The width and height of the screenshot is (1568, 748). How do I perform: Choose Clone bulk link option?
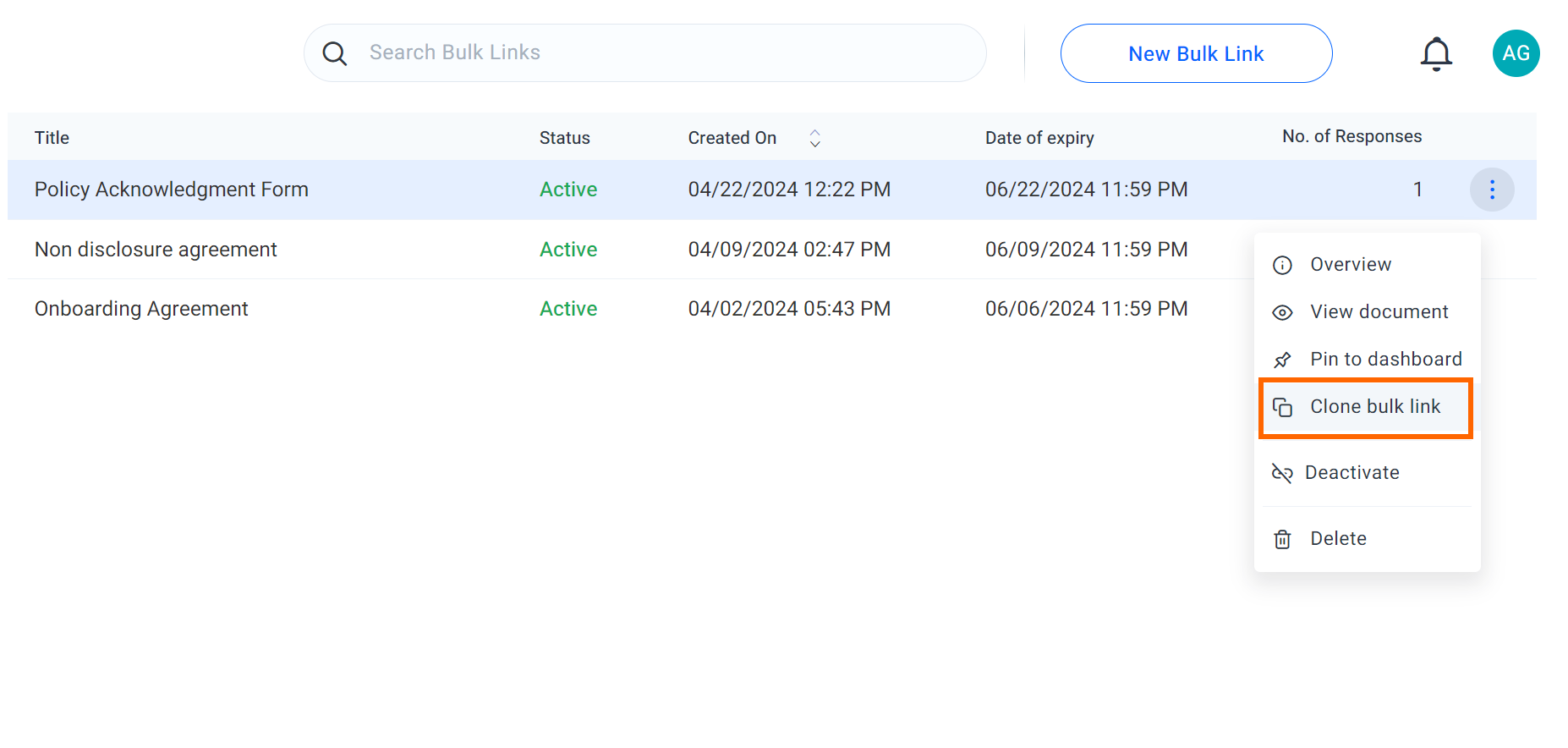click(1366, 408)
